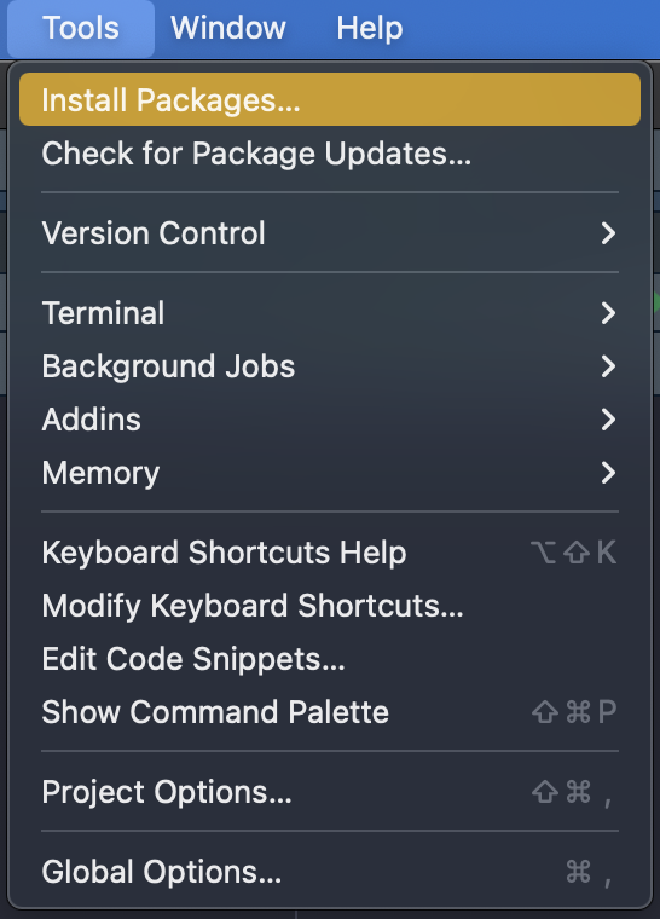Open the Addins submenu
This screenshot has width=660, height=919.
coord(91,419)
